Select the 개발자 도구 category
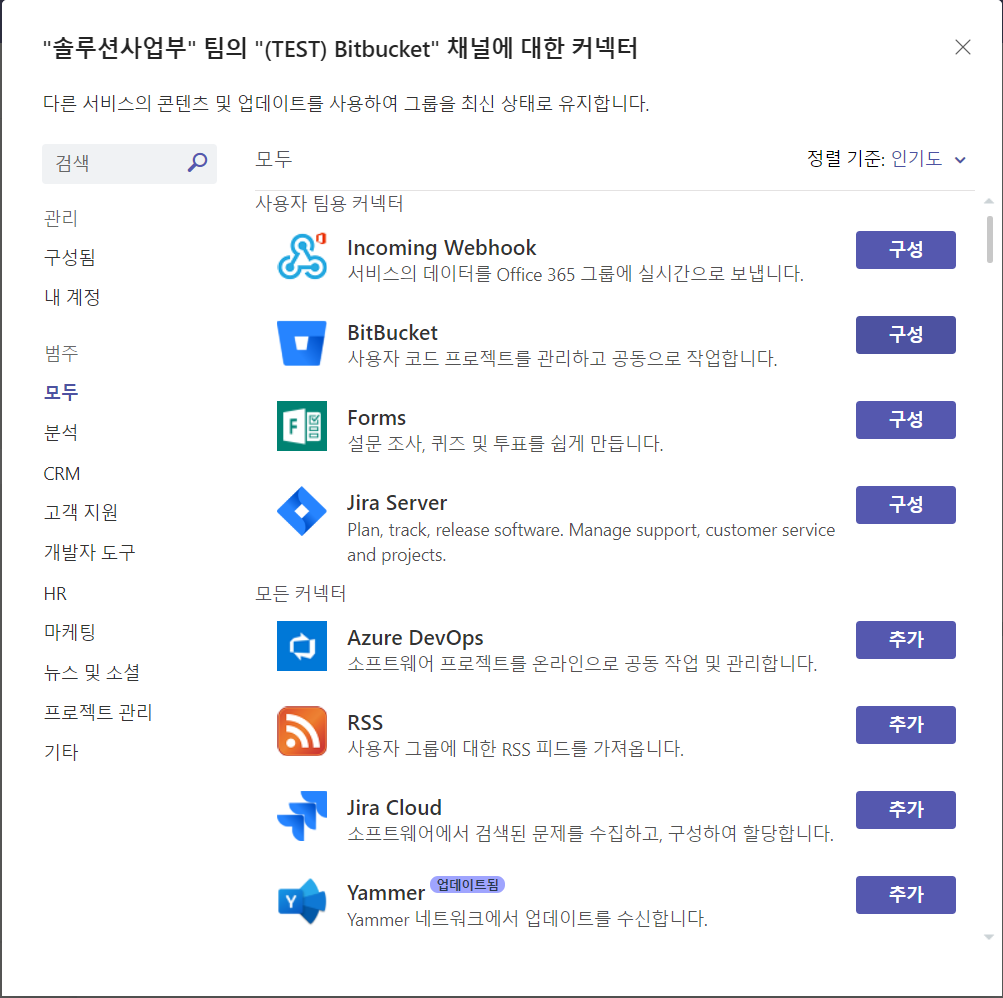Viewport: 1003px width, 998px height. (90, 552)
